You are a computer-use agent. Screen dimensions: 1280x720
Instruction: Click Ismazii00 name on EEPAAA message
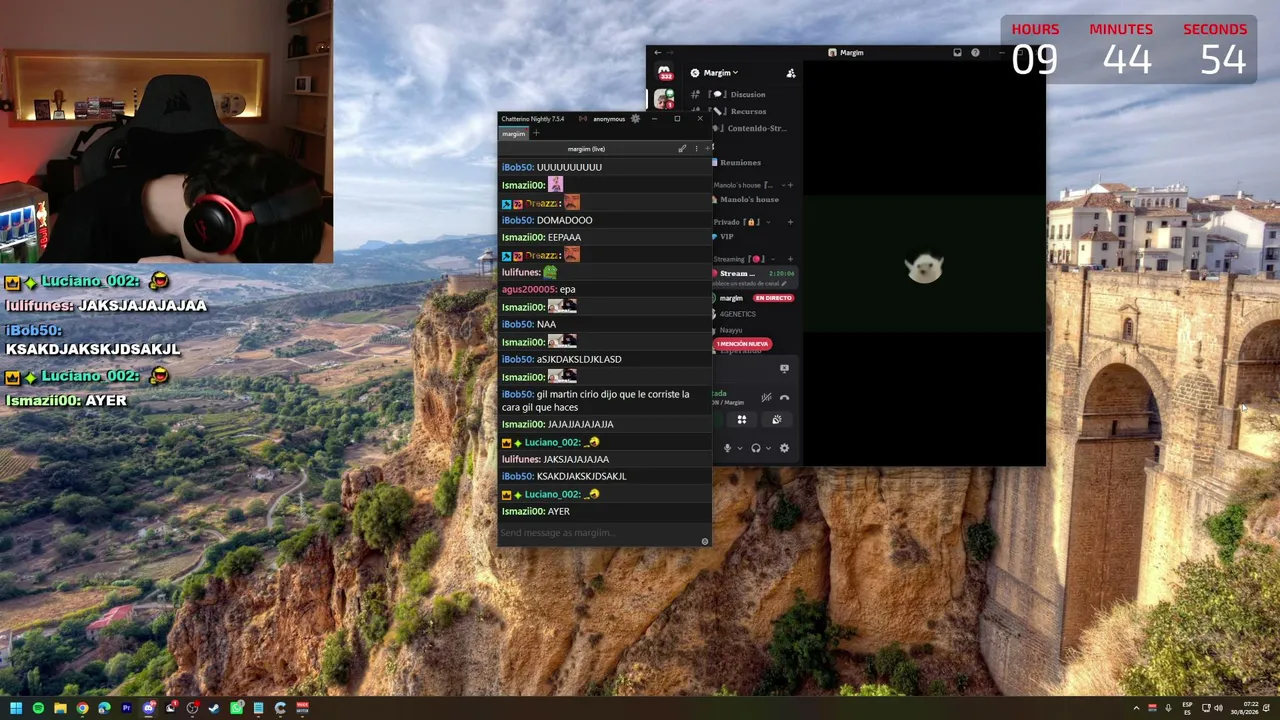[x=523, y=238]
